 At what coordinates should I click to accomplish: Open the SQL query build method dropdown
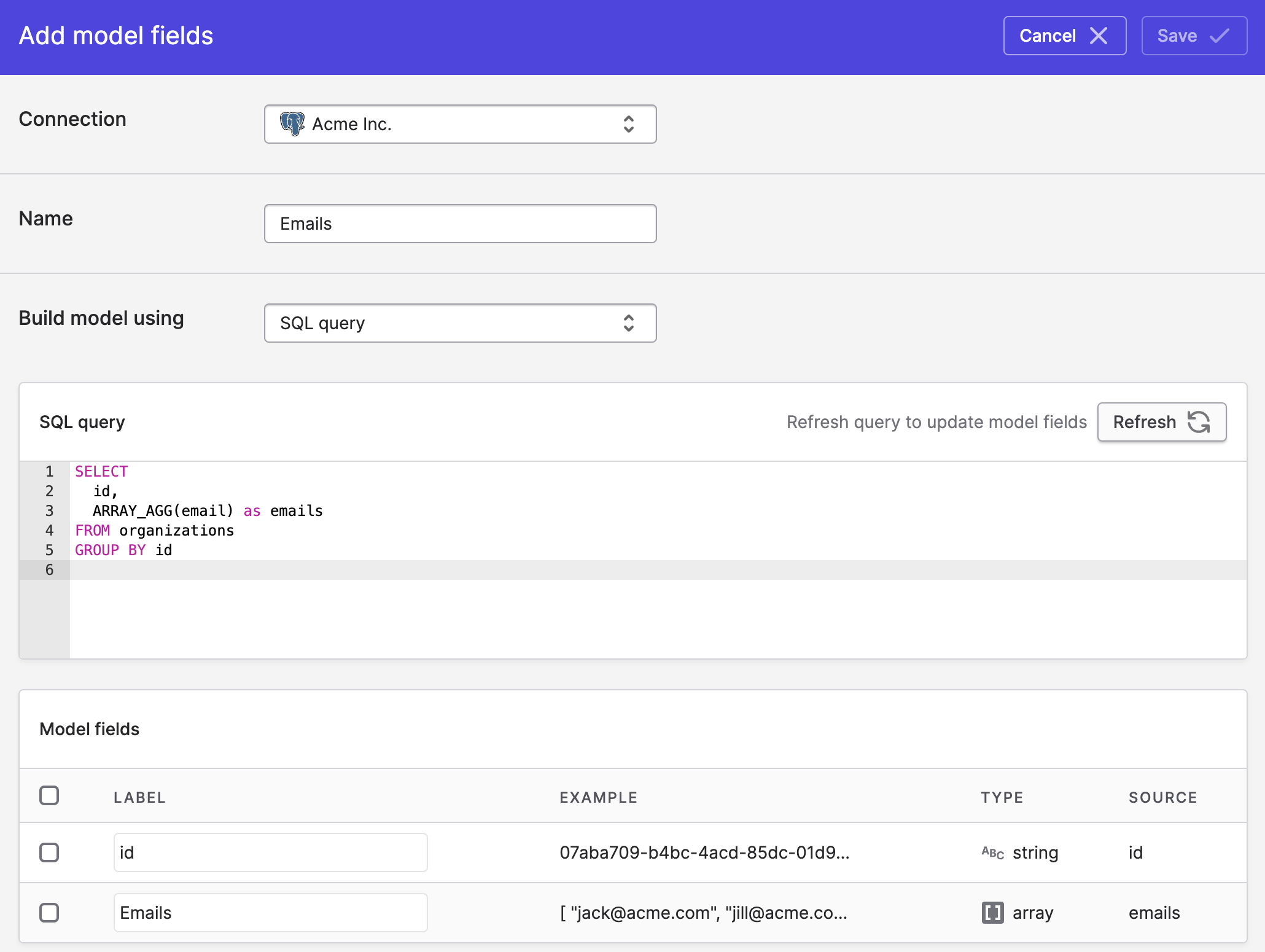459,323
